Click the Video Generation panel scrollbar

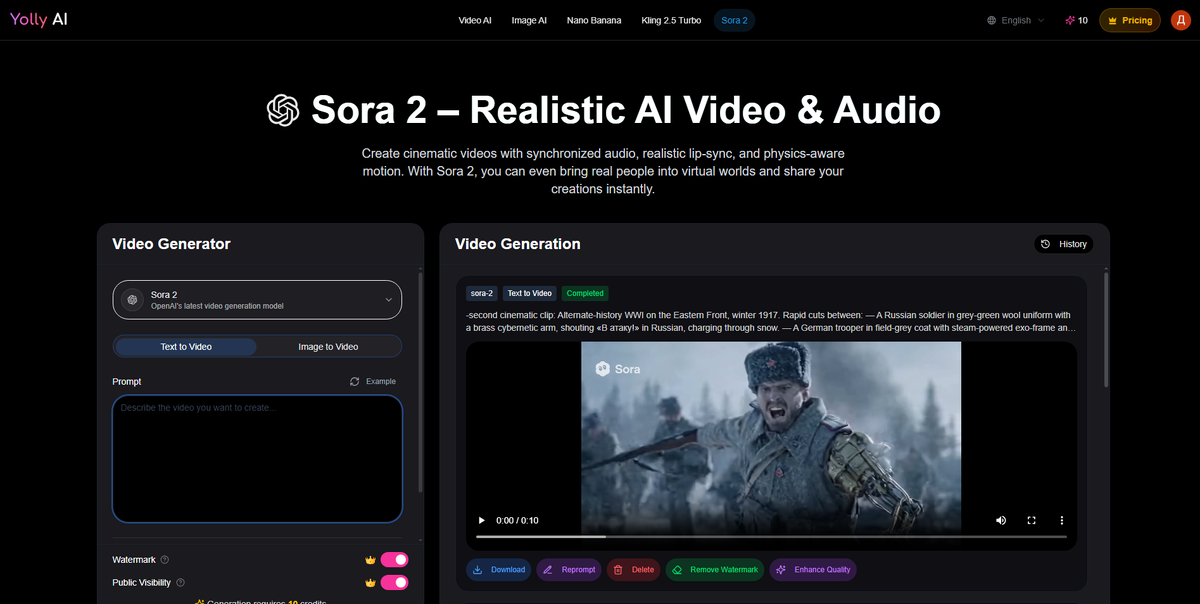pyautogui.click(x=1105, y=328)
